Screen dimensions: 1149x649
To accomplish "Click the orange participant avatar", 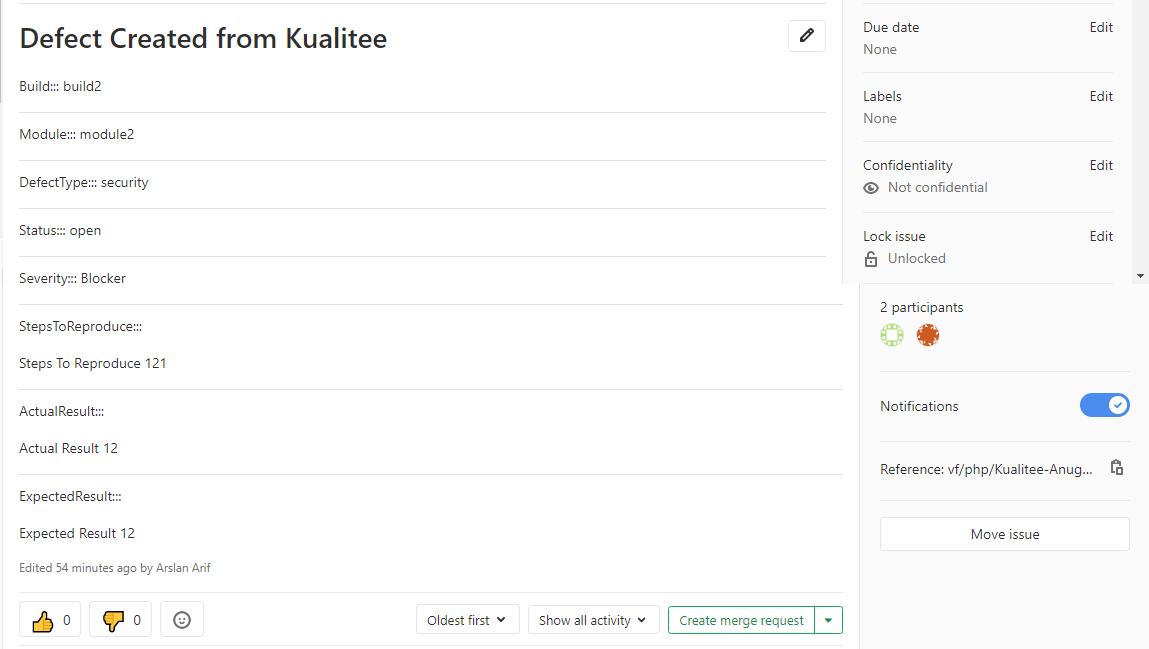I will (x=928, y=335).
